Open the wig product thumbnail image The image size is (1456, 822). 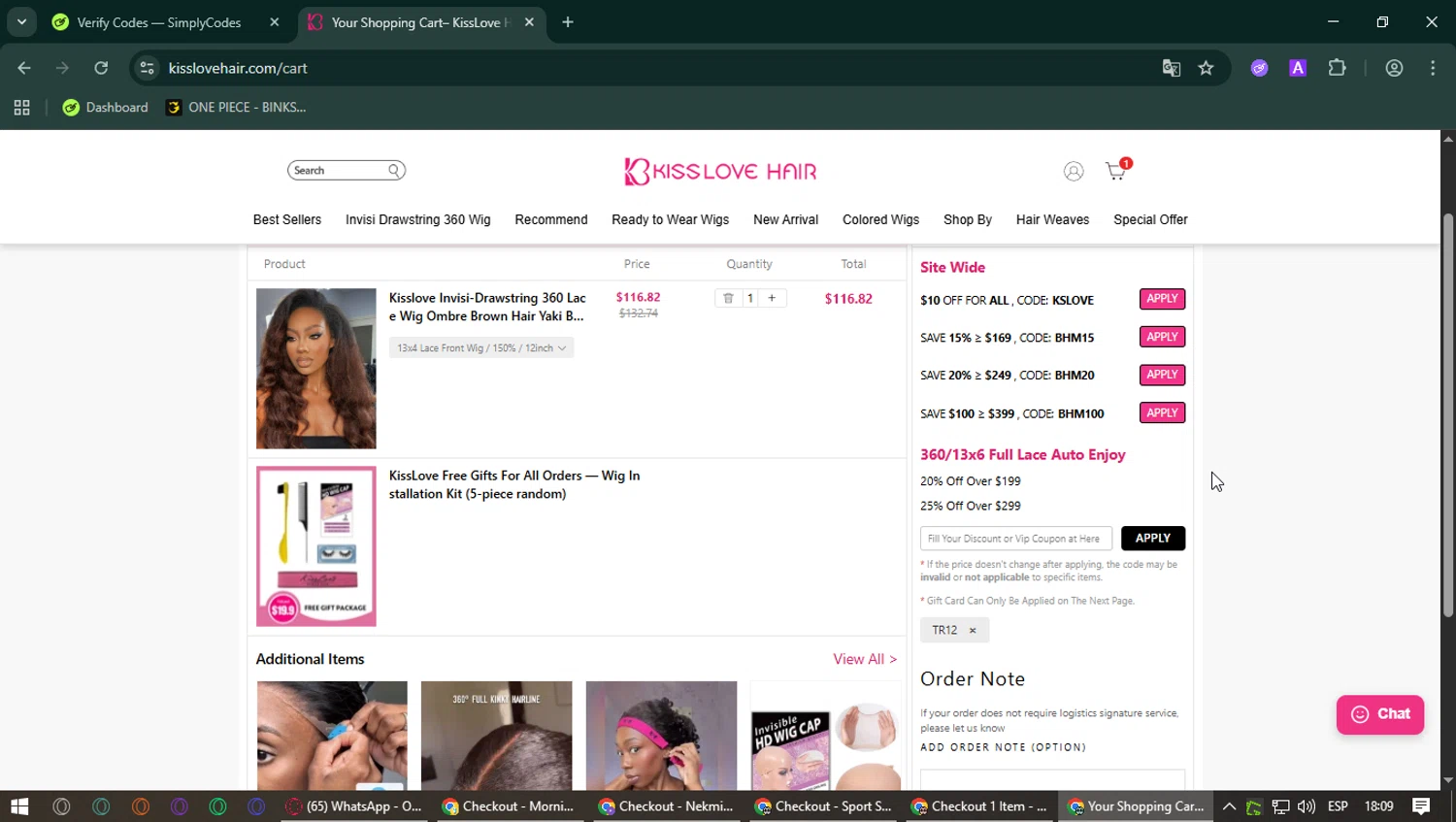pos(316,369)
